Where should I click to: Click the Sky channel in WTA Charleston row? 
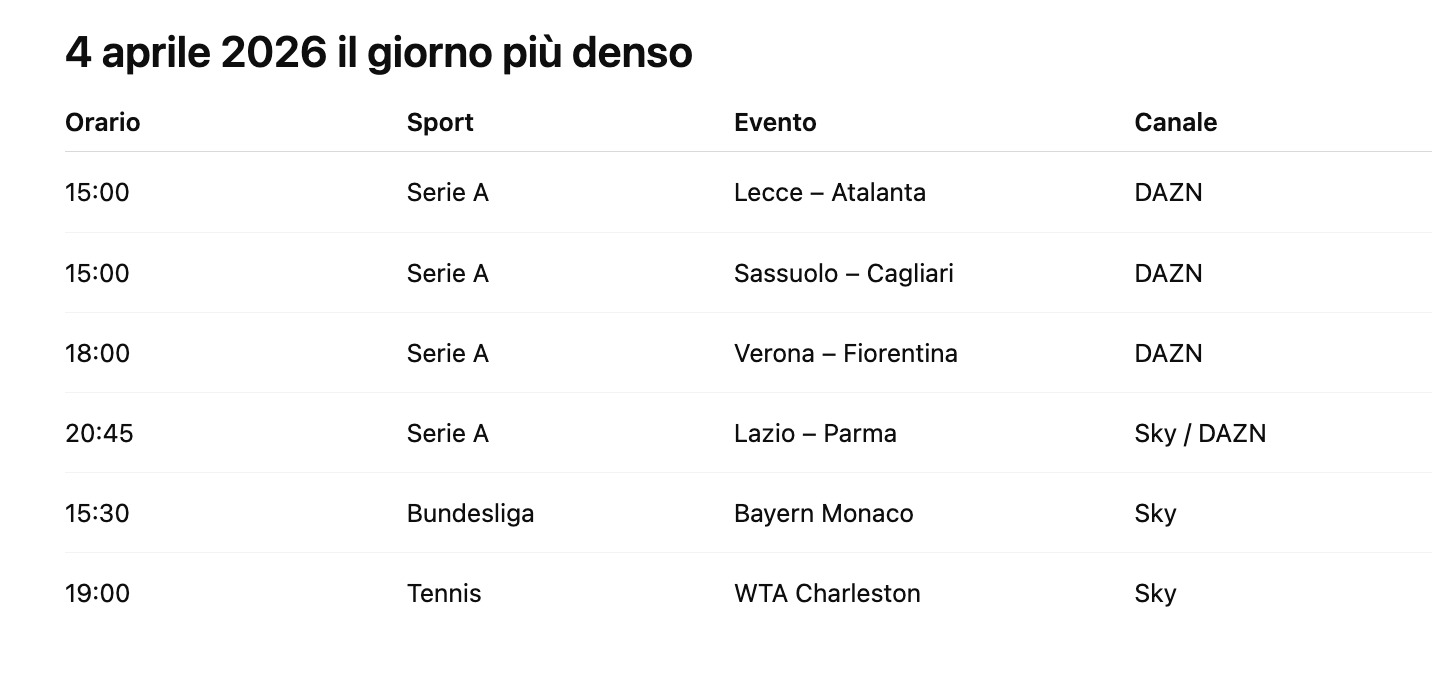(1155, 593)
